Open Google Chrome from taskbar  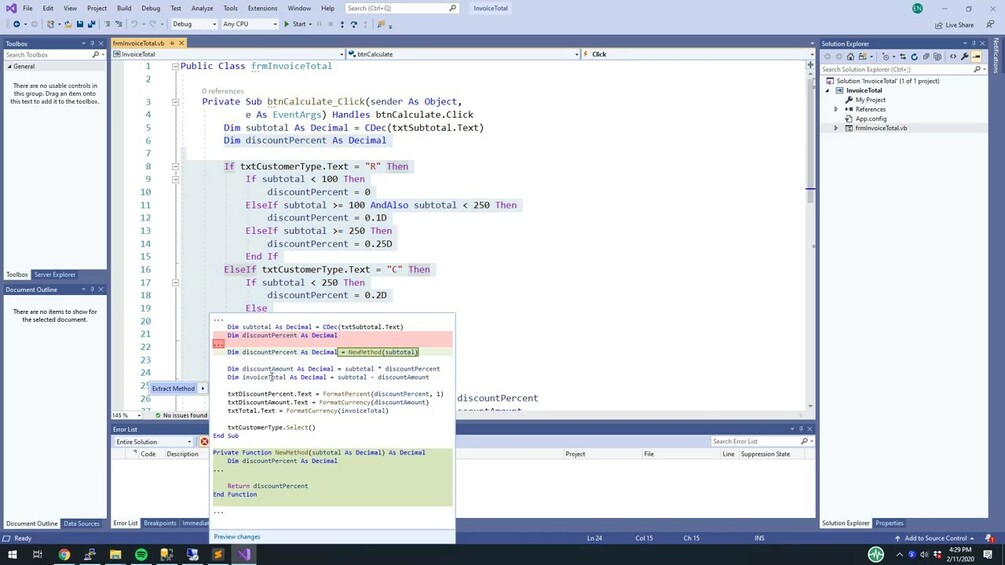[x=64, y=554]
